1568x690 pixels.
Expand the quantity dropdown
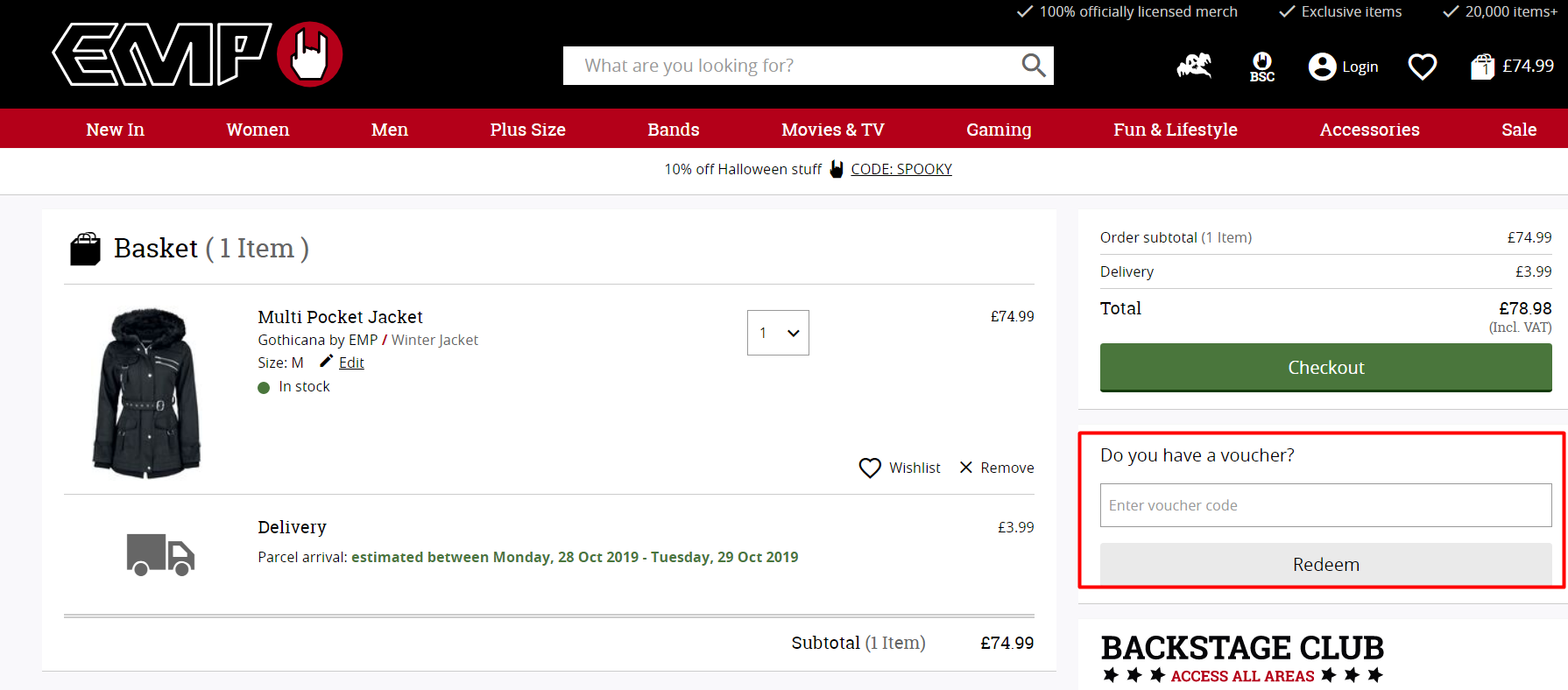point(778,333)
